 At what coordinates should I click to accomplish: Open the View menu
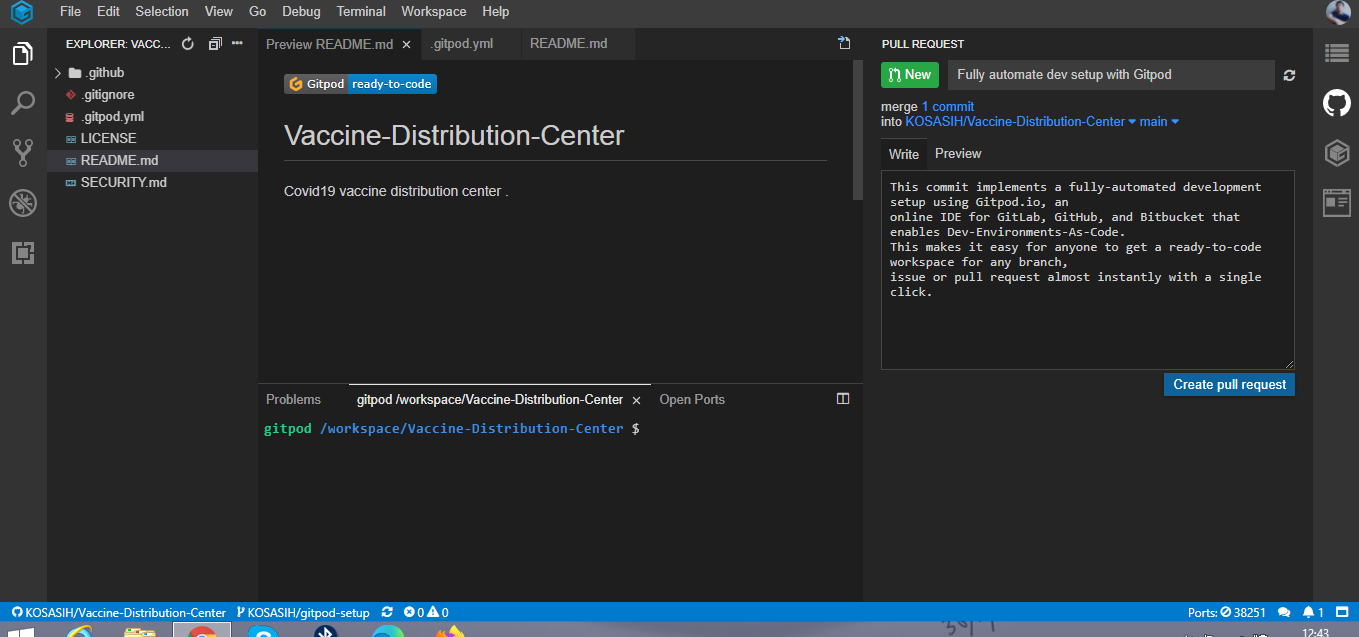[218, 12]
